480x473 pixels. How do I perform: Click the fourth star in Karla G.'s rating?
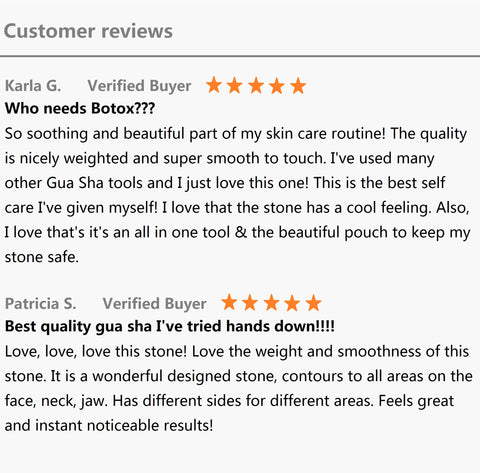(277, 85)
